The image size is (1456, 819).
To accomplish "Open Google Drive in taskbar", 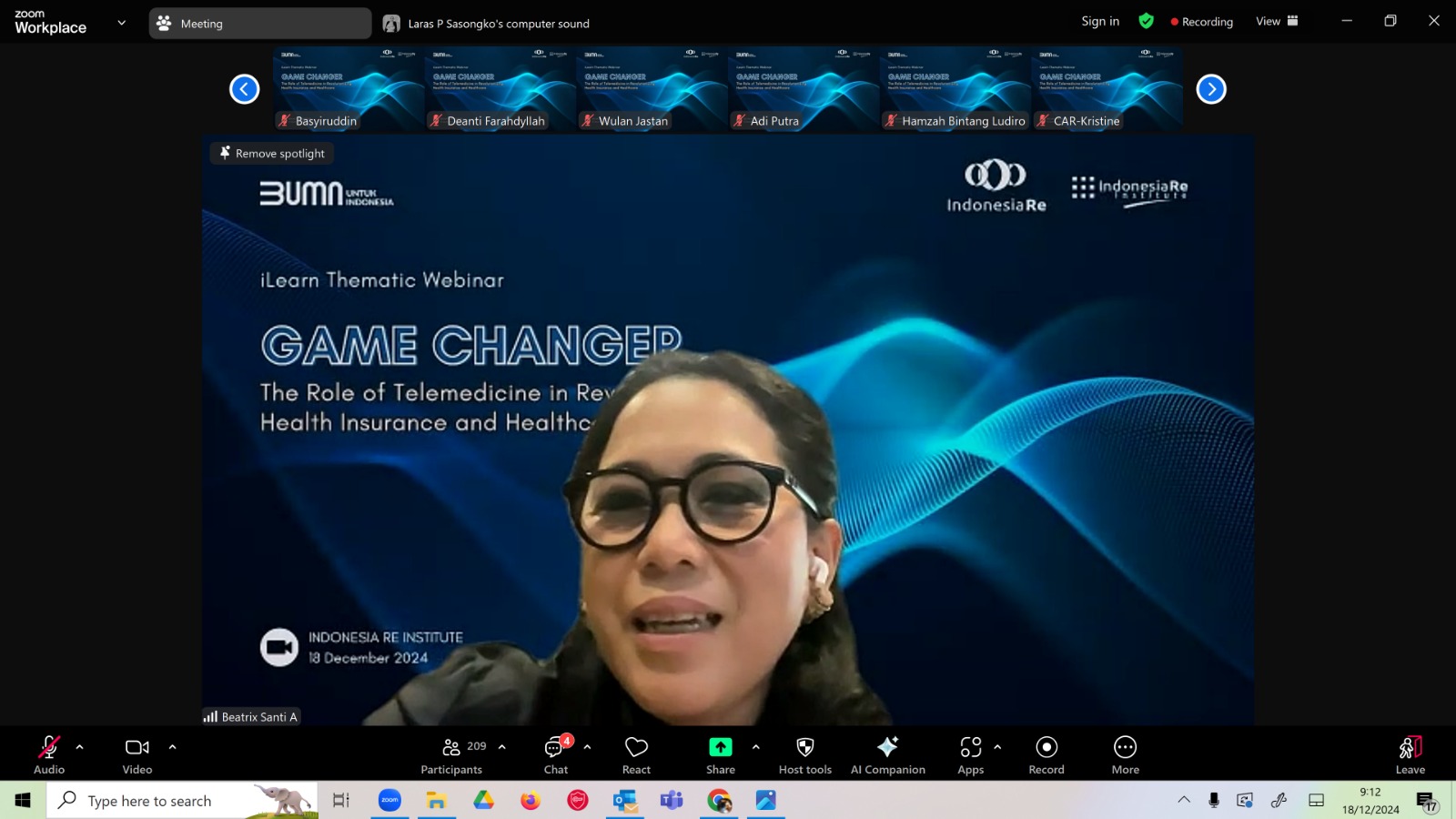I will click(483, 801).
